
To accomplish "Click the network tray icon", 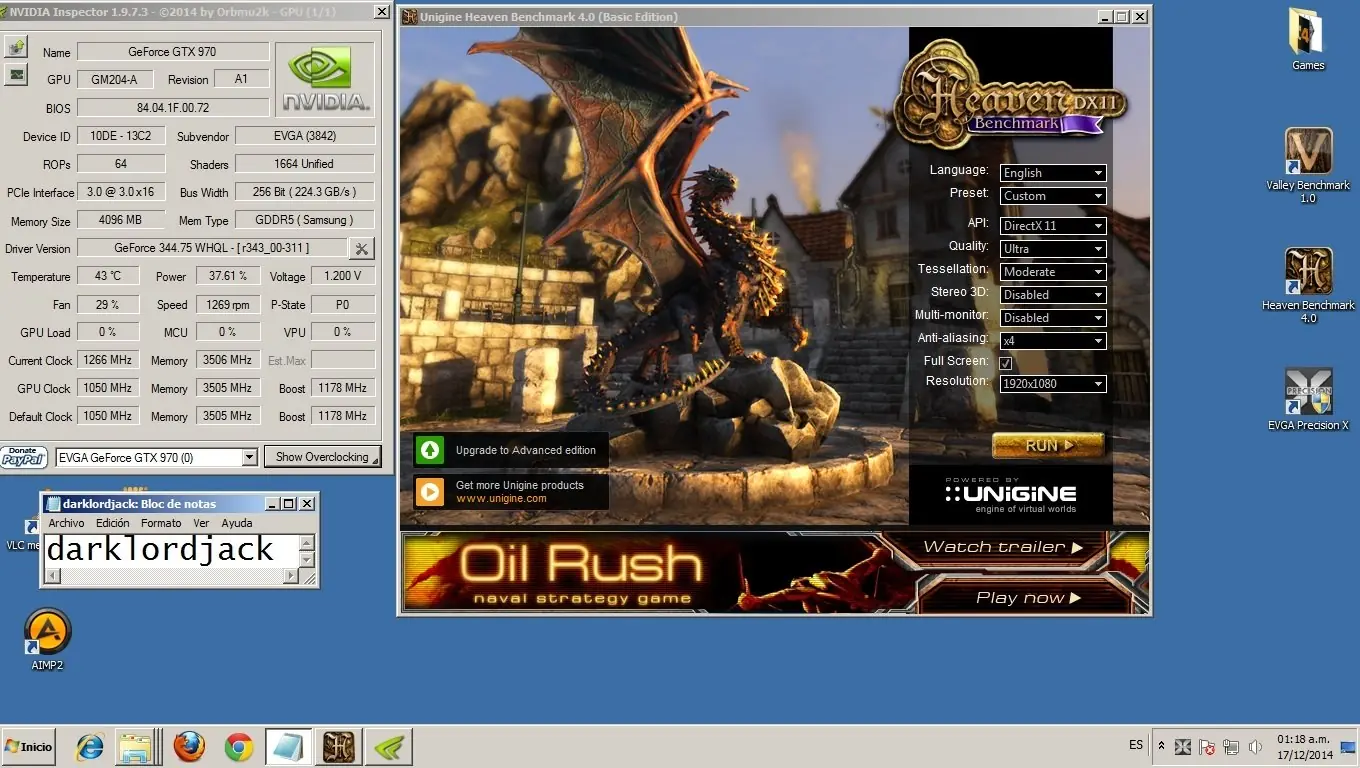I will (1231, 747).
